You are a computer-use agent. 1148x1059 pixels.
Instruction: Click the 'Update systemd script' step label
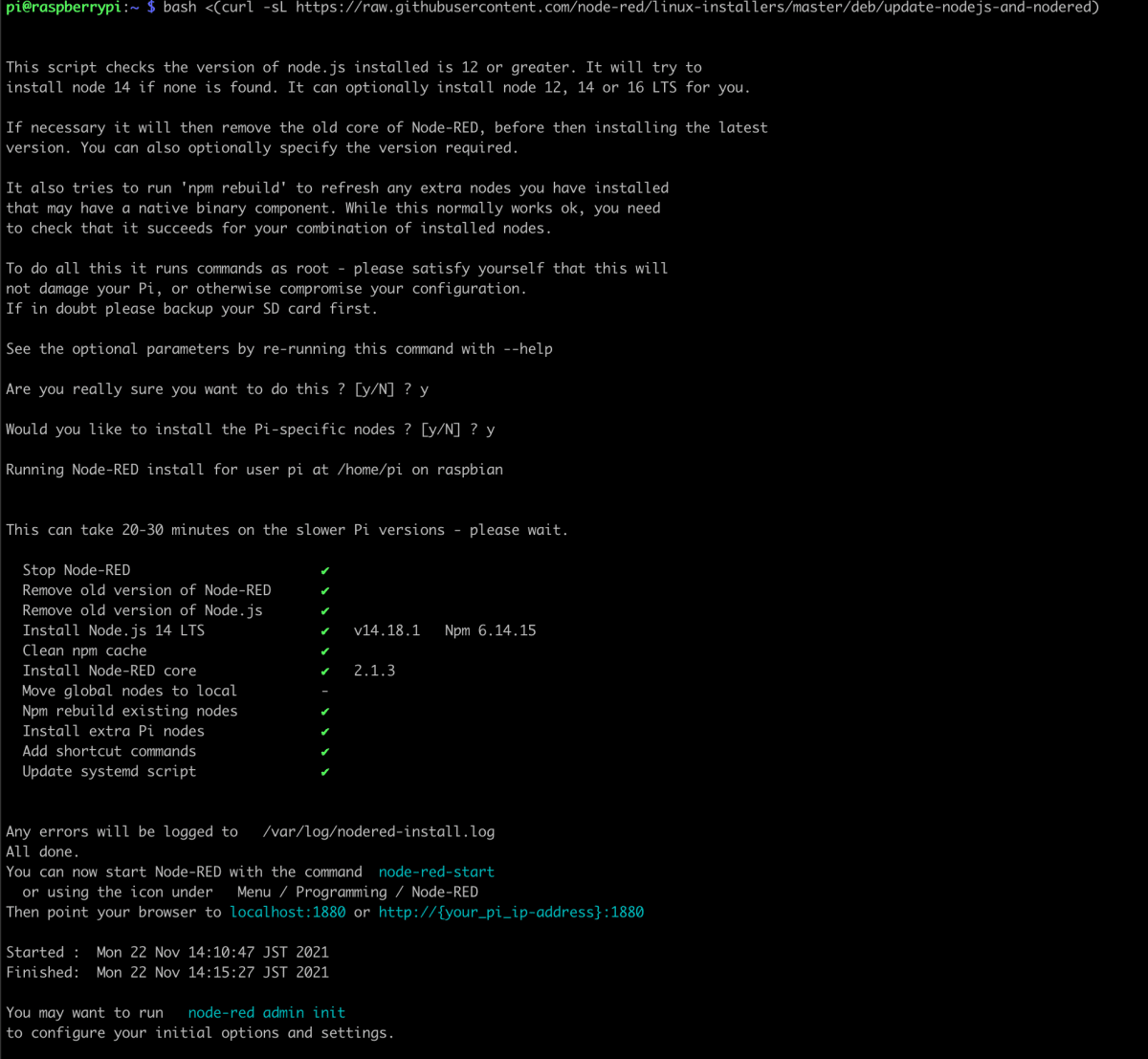click(x=109, y=771)
